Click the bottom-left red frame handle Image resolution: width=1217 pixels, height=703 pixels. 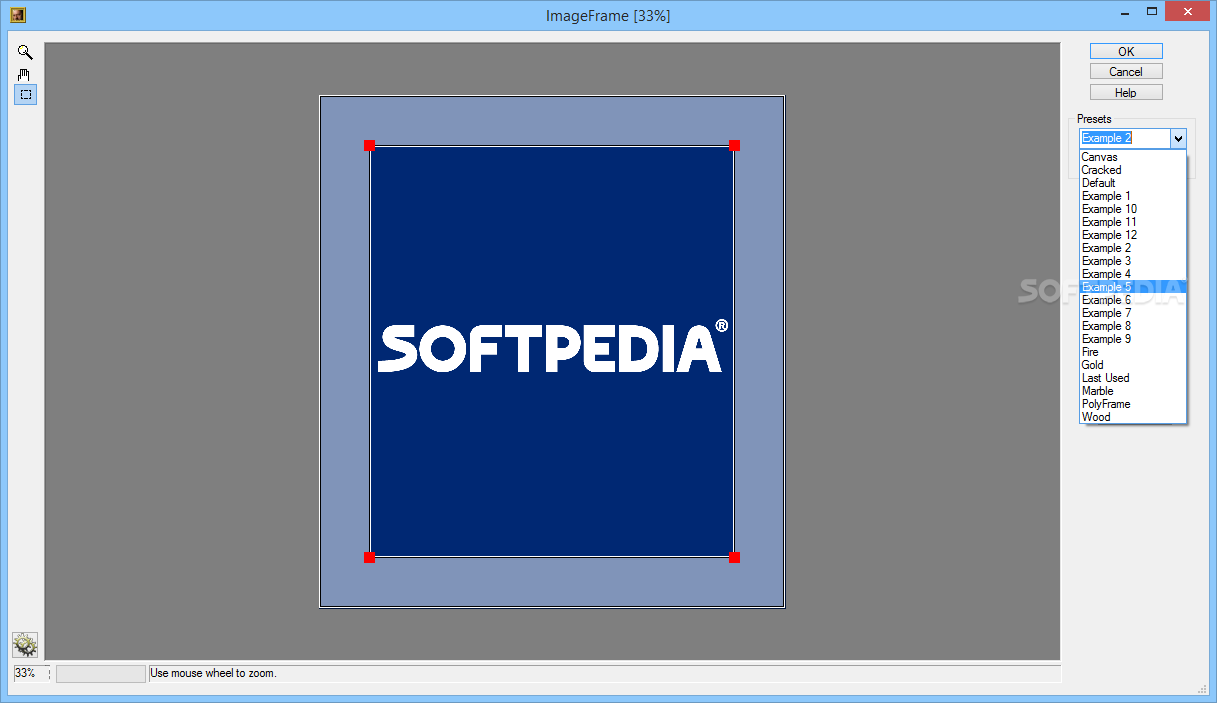[369, 557]
